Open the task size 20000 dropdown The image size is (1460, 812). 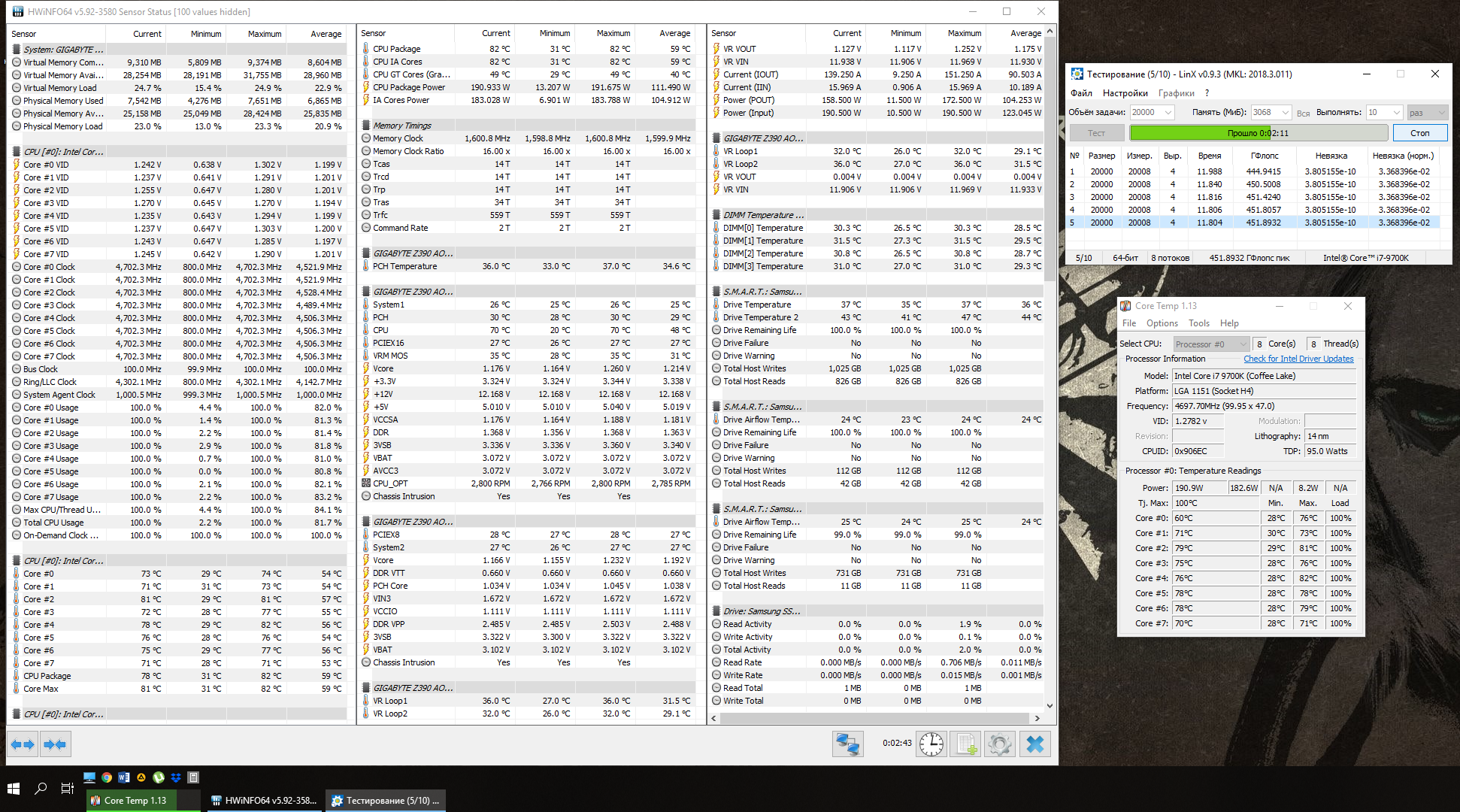tap(1168, 112)
